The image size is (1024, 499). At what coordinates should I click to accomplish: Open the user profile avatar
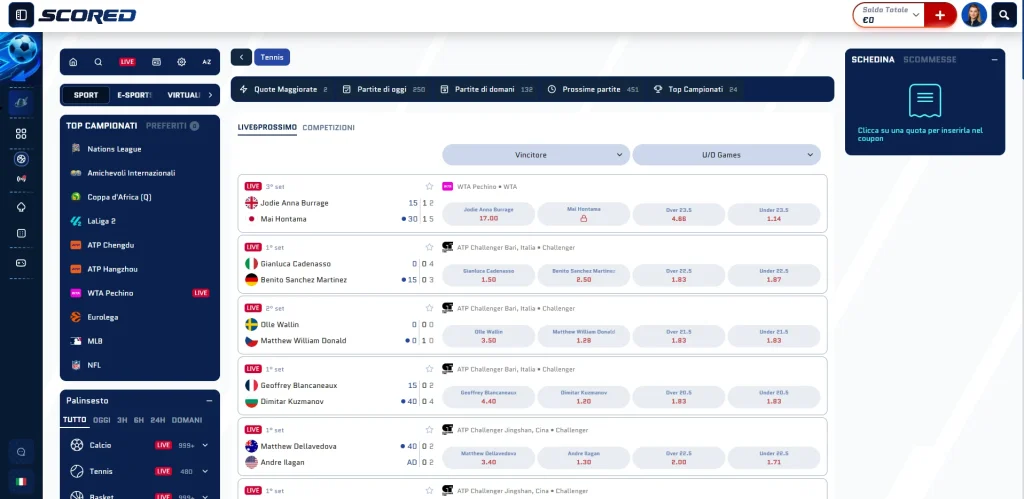[x=974, y=14]
